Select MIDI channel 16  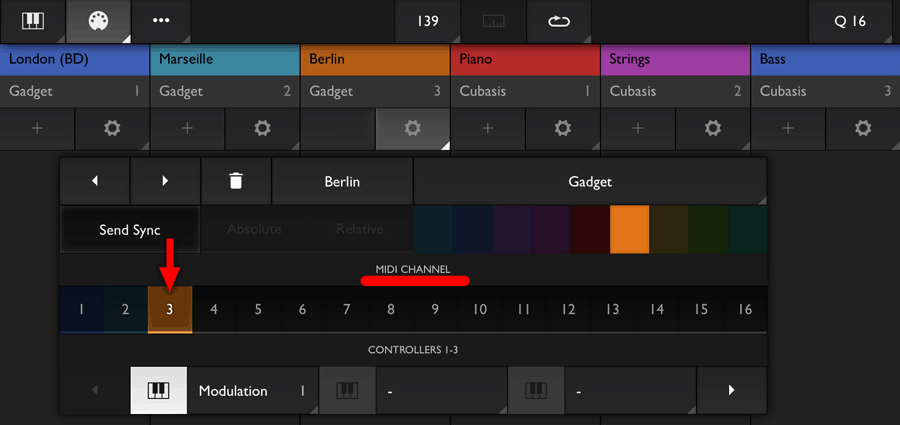745,310
